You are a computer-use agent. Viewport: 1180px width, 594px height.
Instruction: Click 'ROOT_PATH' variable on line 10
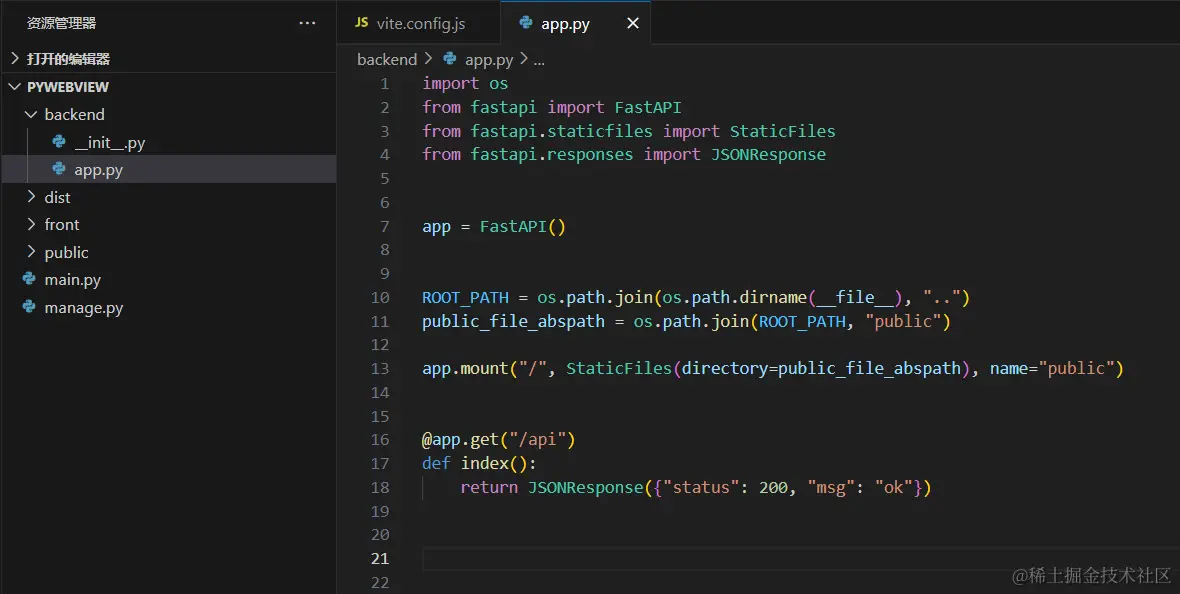click(466, 297)
